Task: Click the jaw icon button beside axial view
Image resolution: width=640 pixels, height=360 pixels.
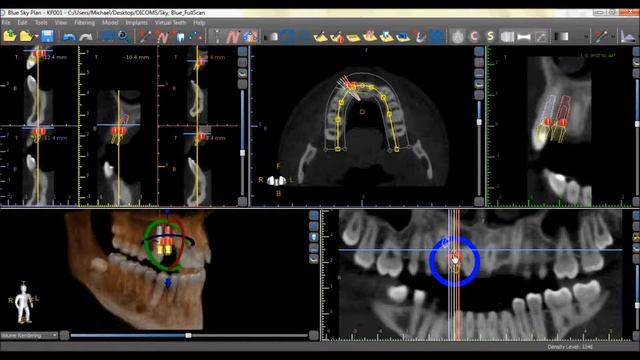Action: [x=479, y=84]
